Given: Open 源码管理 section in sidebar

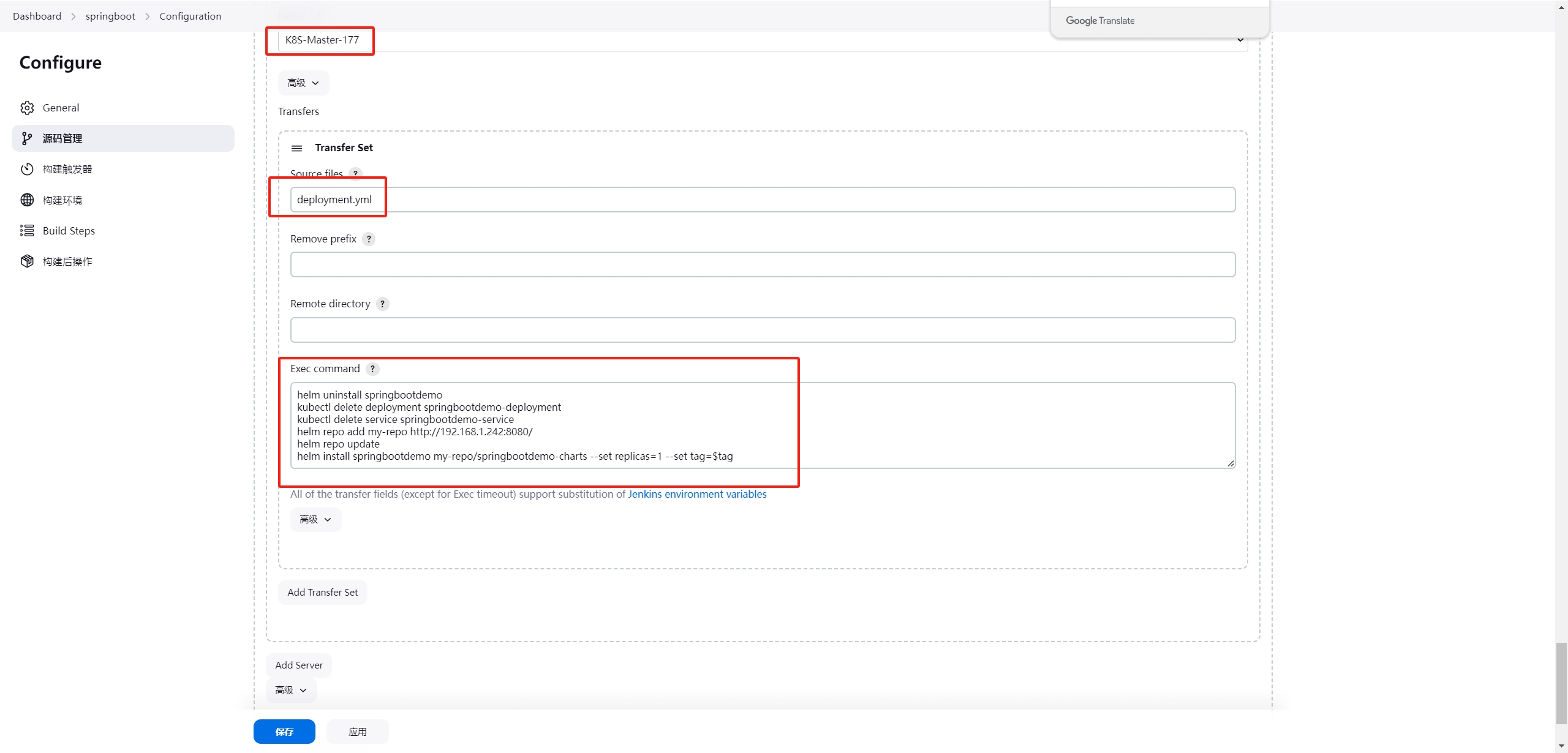Looking at the screenshot, I should coord(123,138).
